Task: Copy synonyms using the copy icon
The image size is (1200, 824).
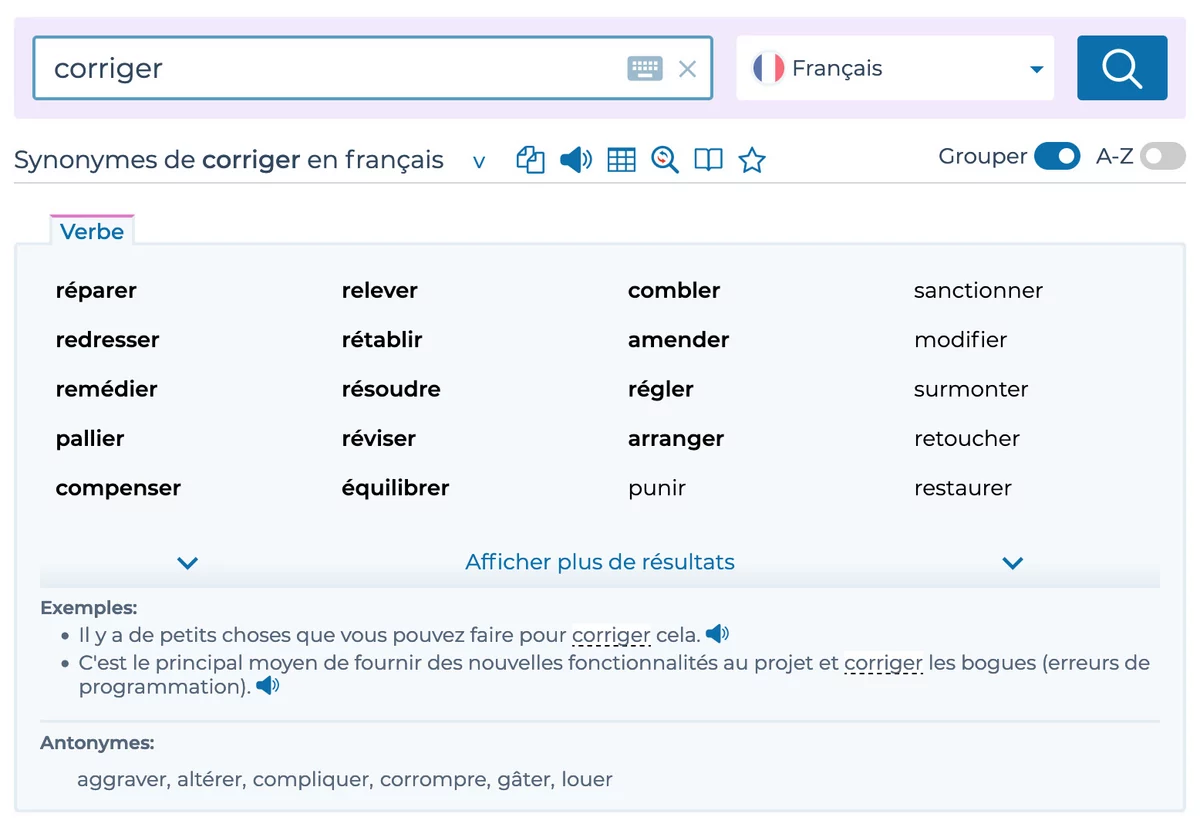Action: pyautogui.click(x=530, y=160)
